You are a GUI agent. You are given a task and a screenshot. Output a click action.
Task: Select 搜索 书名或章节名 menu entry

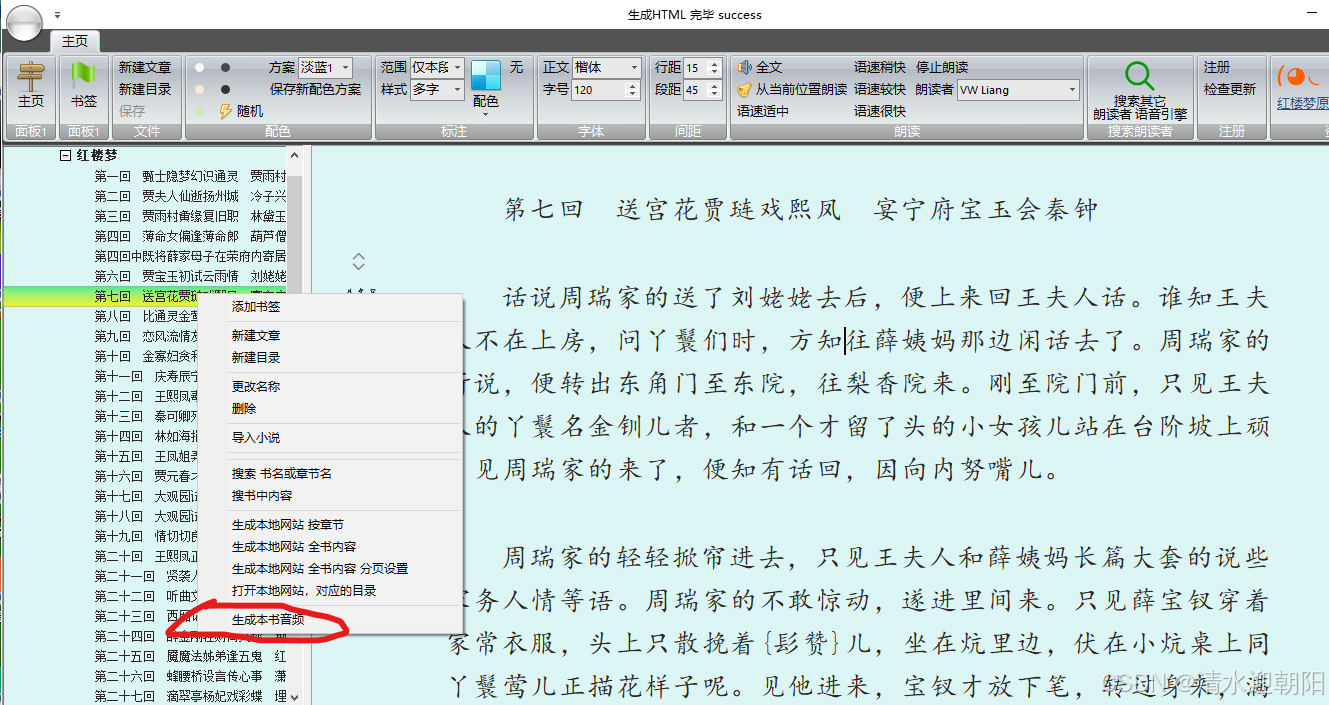[x=282, y=474]
